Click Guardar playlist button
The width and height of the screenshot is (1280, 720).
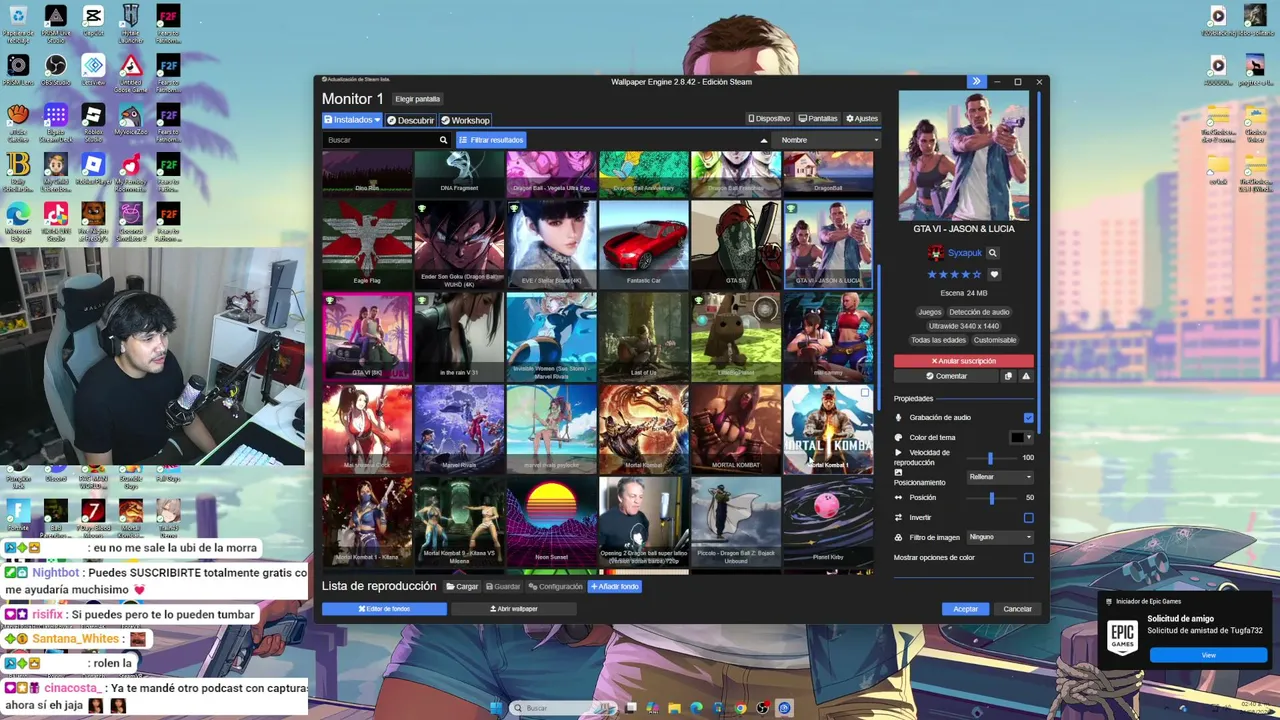[503, 587]
